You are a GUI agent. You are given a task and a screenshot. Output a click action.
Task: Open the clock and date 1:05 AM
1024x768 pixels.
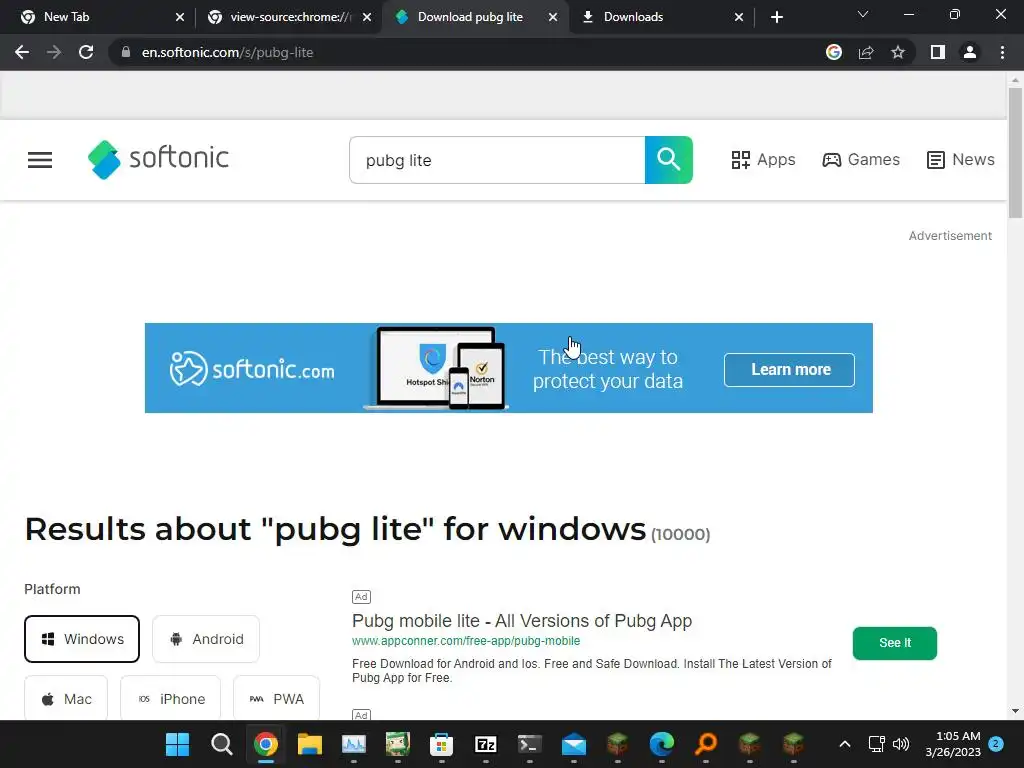click(953, 744)
